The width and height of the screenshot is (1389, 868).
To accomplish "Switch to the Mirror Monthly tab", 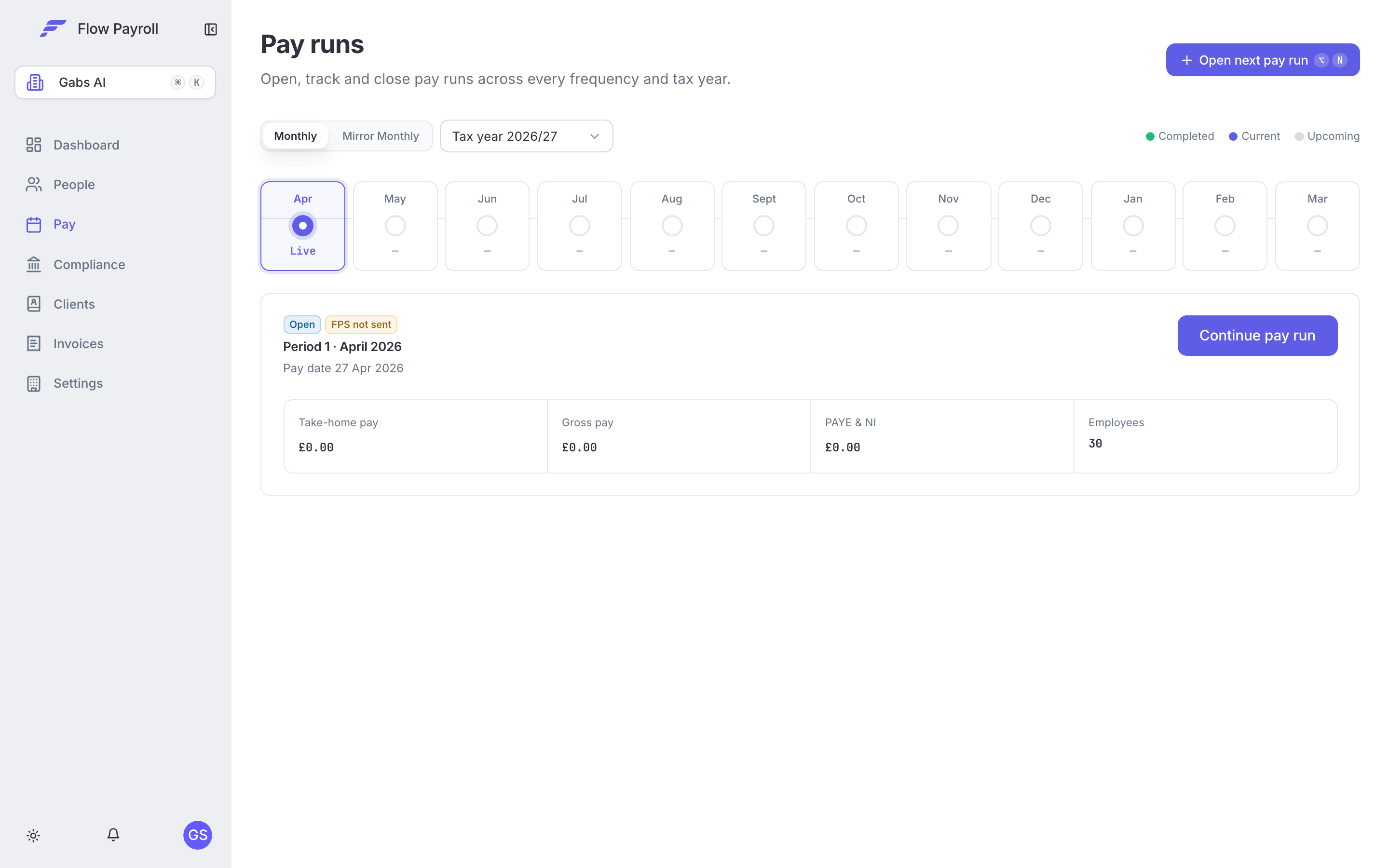I will 381,136.
